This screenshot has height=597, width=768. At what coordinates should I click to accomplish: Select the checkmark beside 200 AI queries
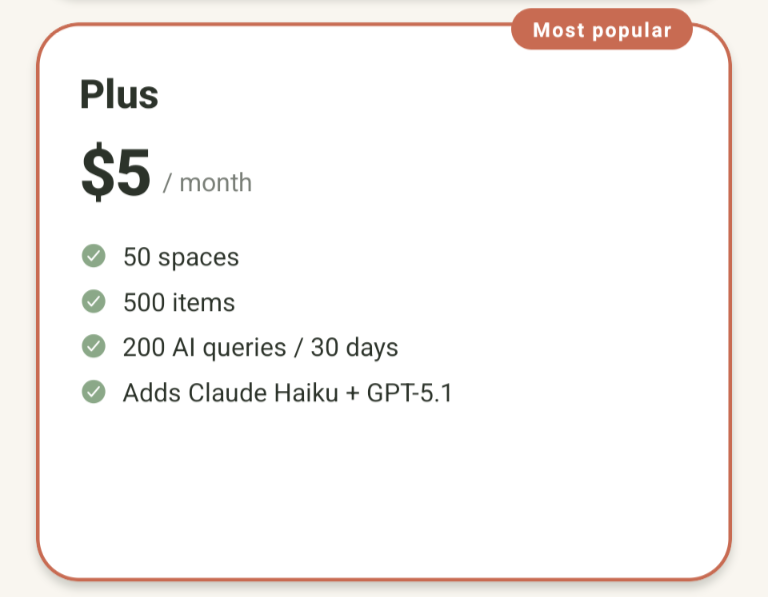(x=93, y=347)
